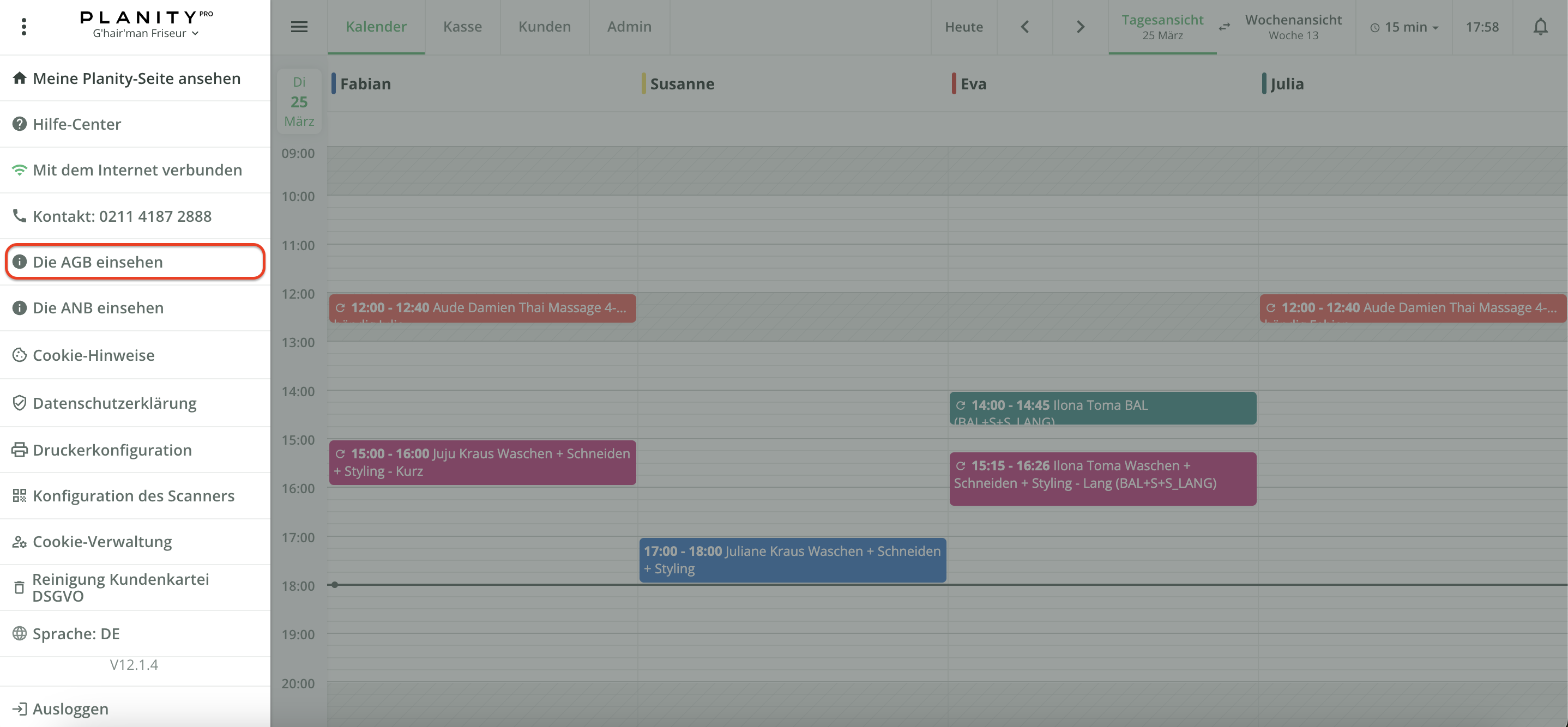1568x727 pixels.
Task: Go to previous day arrow
Action: (x=1024, y=27)
